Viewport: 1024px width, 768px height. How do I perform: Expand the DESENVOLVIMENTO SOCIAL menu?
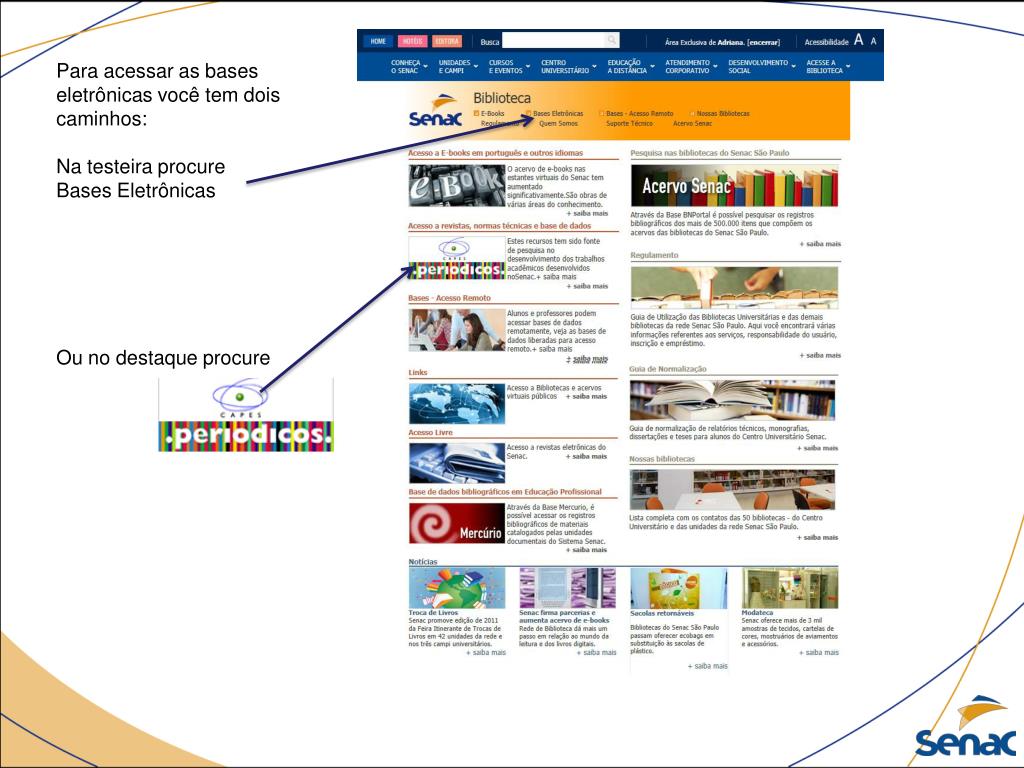click(762, 67)
